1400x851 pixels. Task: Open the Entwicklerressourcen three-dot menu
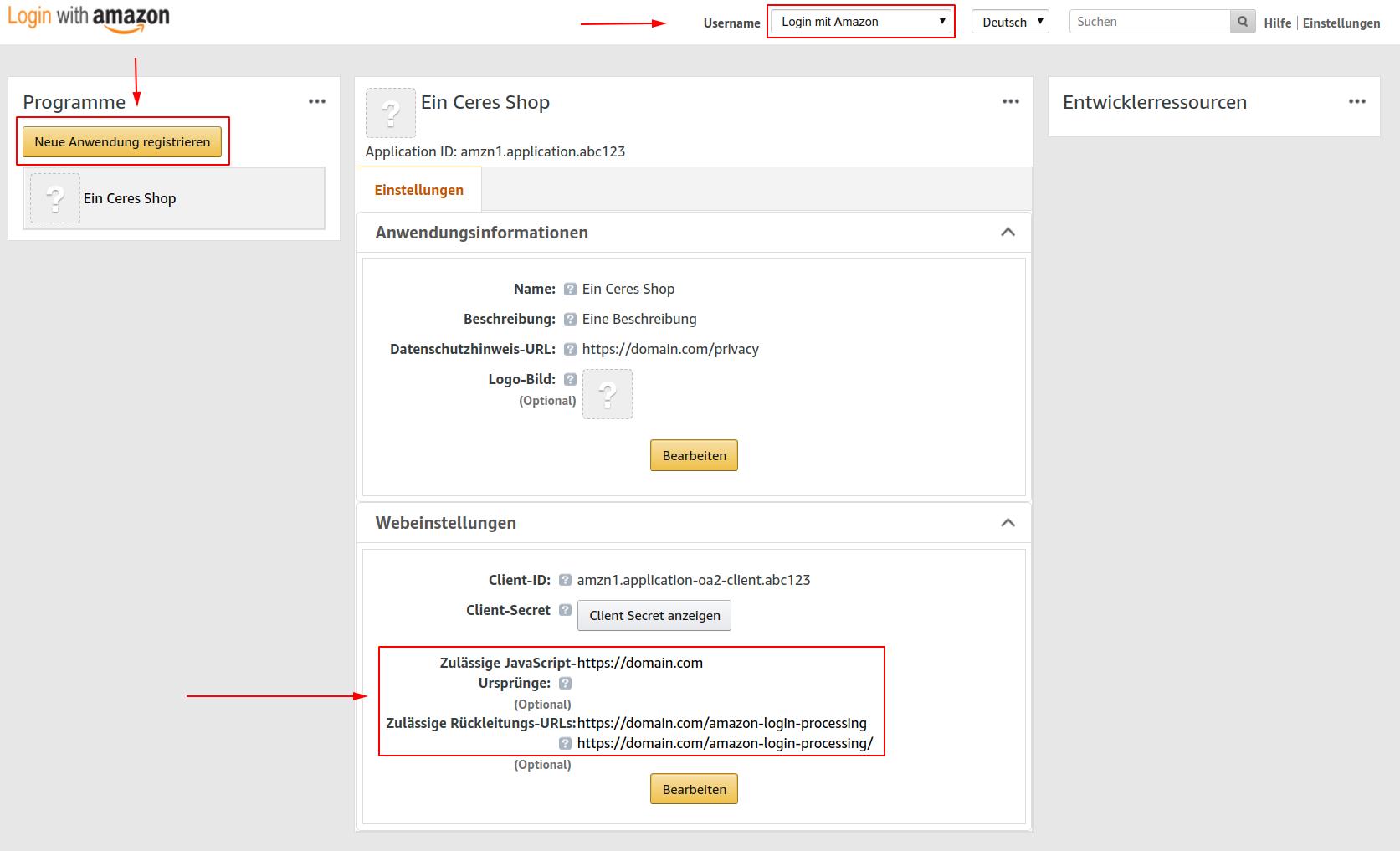coord(1357,101)
